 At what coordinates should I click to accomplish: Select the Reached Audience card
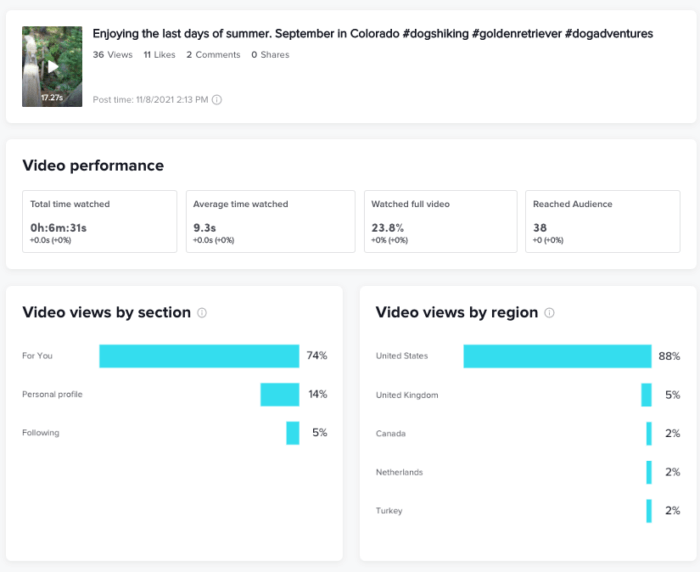[x=603, y=221]
